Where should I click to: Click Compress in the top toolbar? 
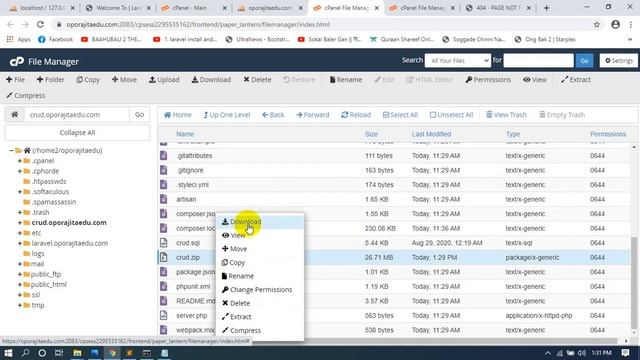tap(26, 96)
